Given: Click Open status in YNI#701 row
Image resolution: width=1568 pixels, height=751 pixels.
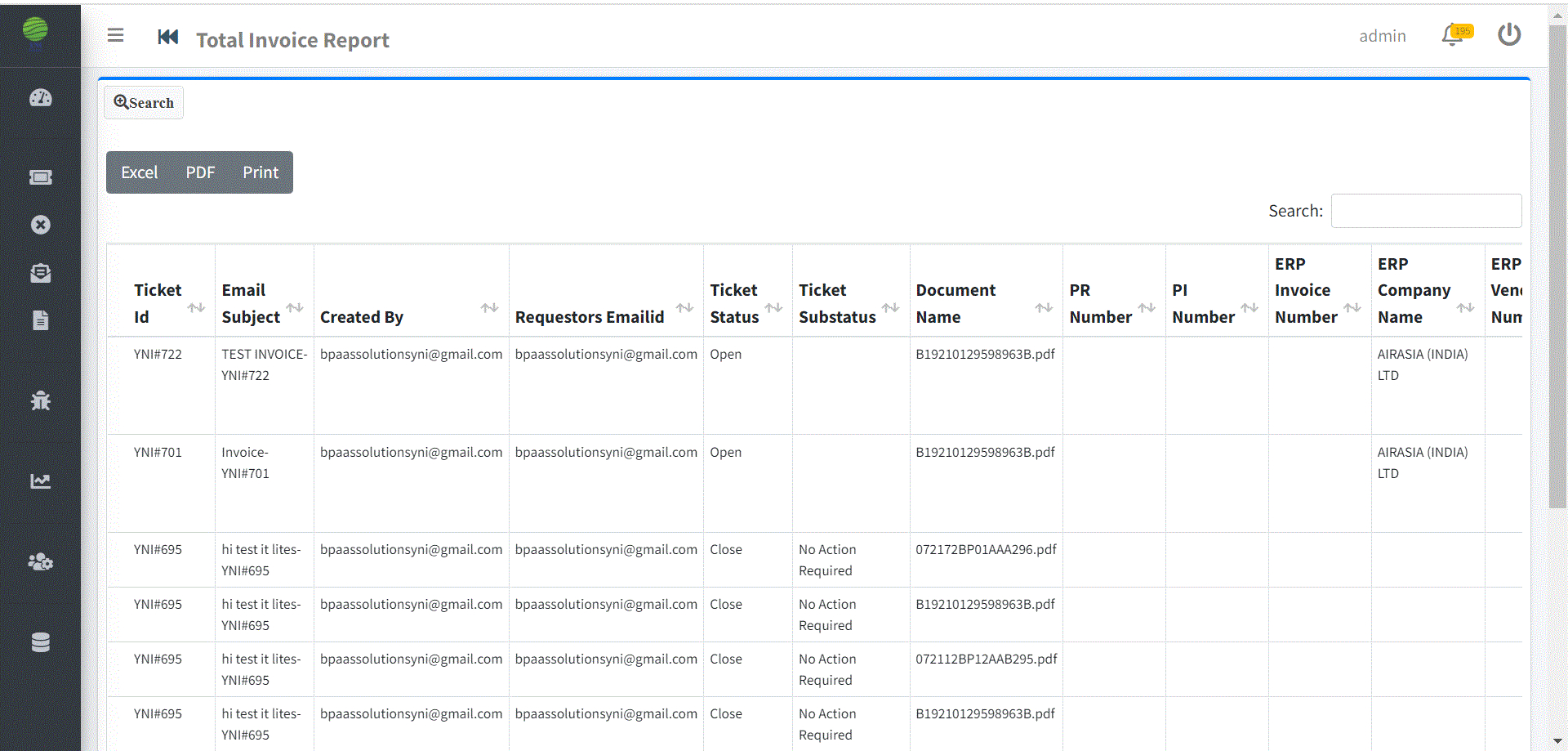Looking at the screenshot, I should pos(726,453).
